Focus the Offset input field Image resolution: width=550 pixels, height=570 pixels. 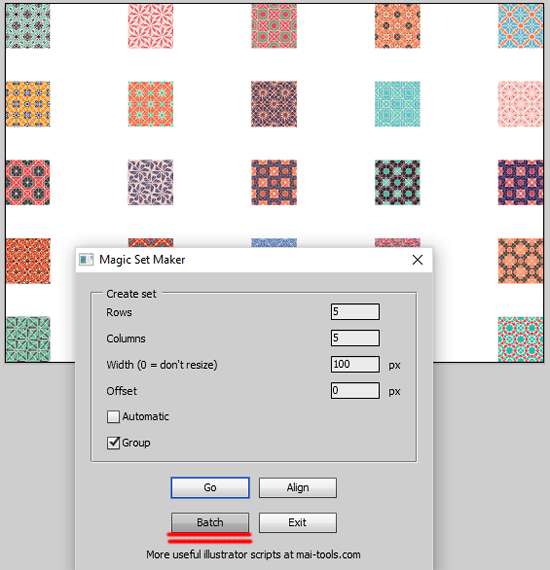pyautogui.click(x=355, y=390)
